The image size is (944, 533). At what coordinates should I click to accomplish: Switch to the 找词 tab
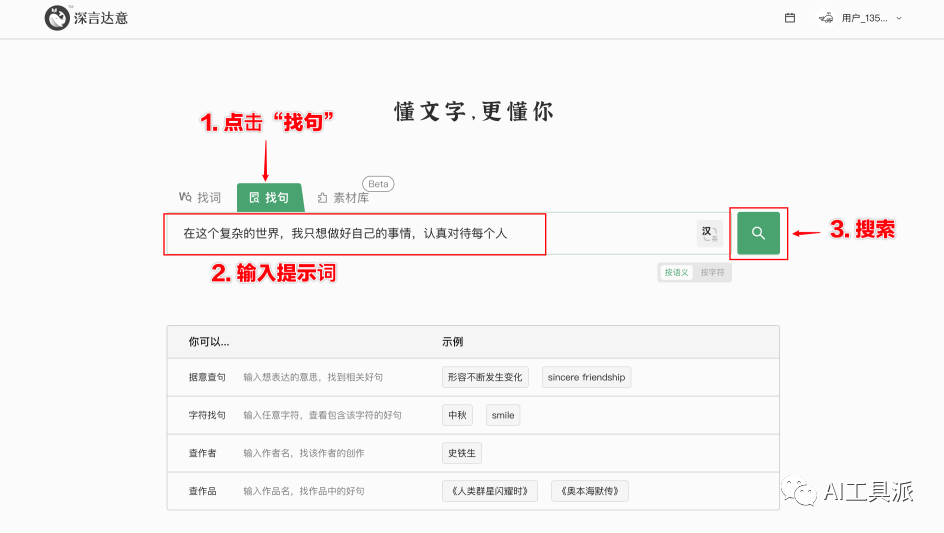tap(200, 198)
